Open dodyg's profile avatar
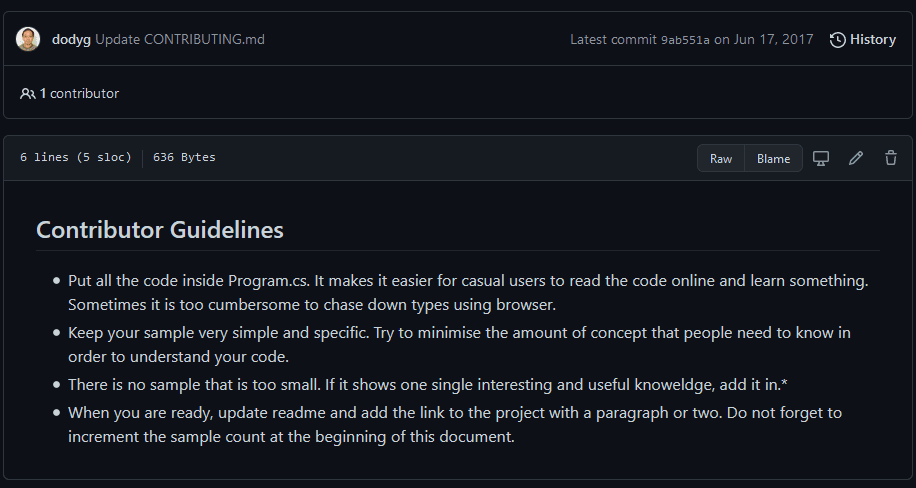Image resolution: width=916 pixels, height=488 pixels. point(29,40)
